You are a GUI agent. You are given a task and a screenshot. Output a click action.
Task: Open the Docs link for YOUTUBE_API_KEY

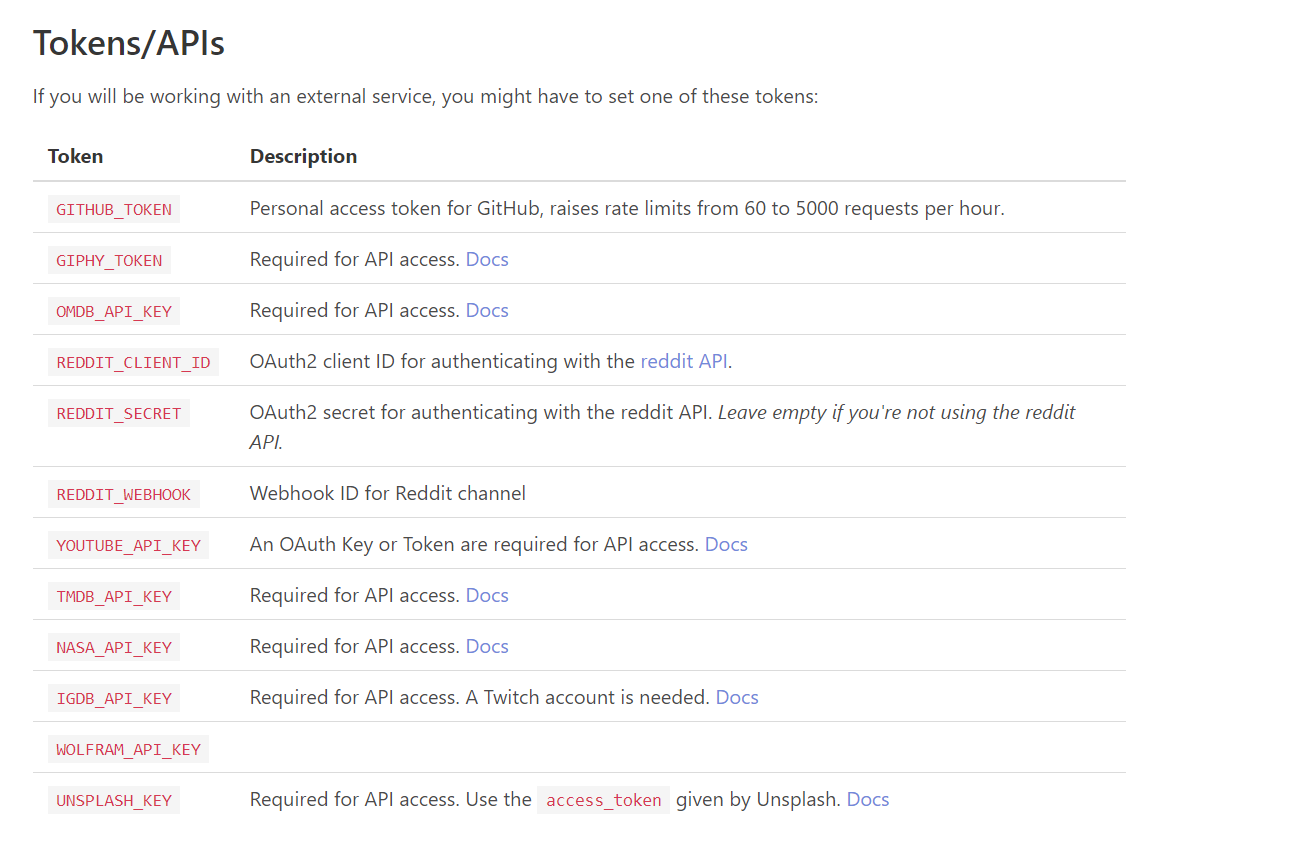click(x=725, y=544)
